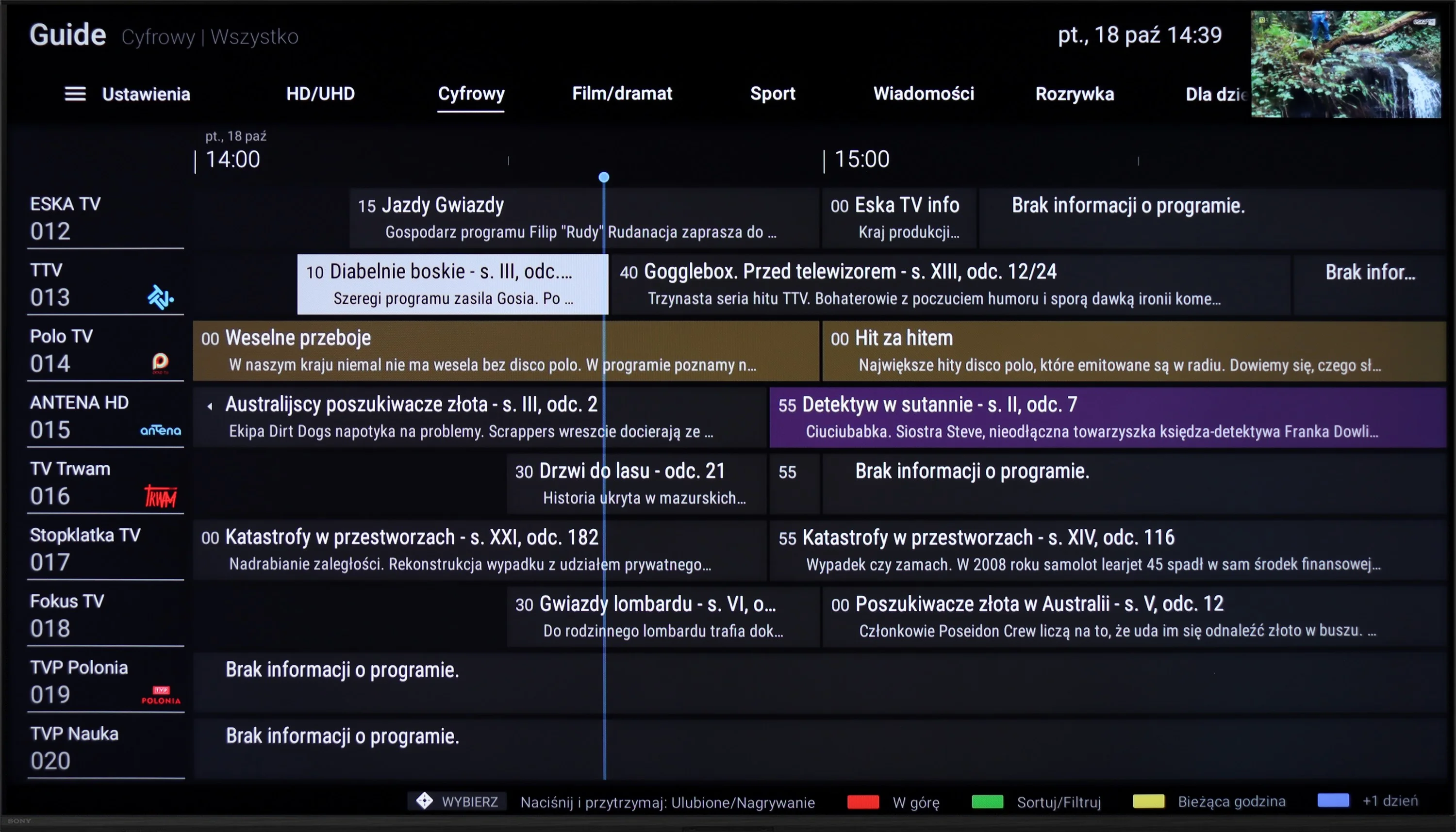Click the Polo TV channel logo

click(161, 363)
